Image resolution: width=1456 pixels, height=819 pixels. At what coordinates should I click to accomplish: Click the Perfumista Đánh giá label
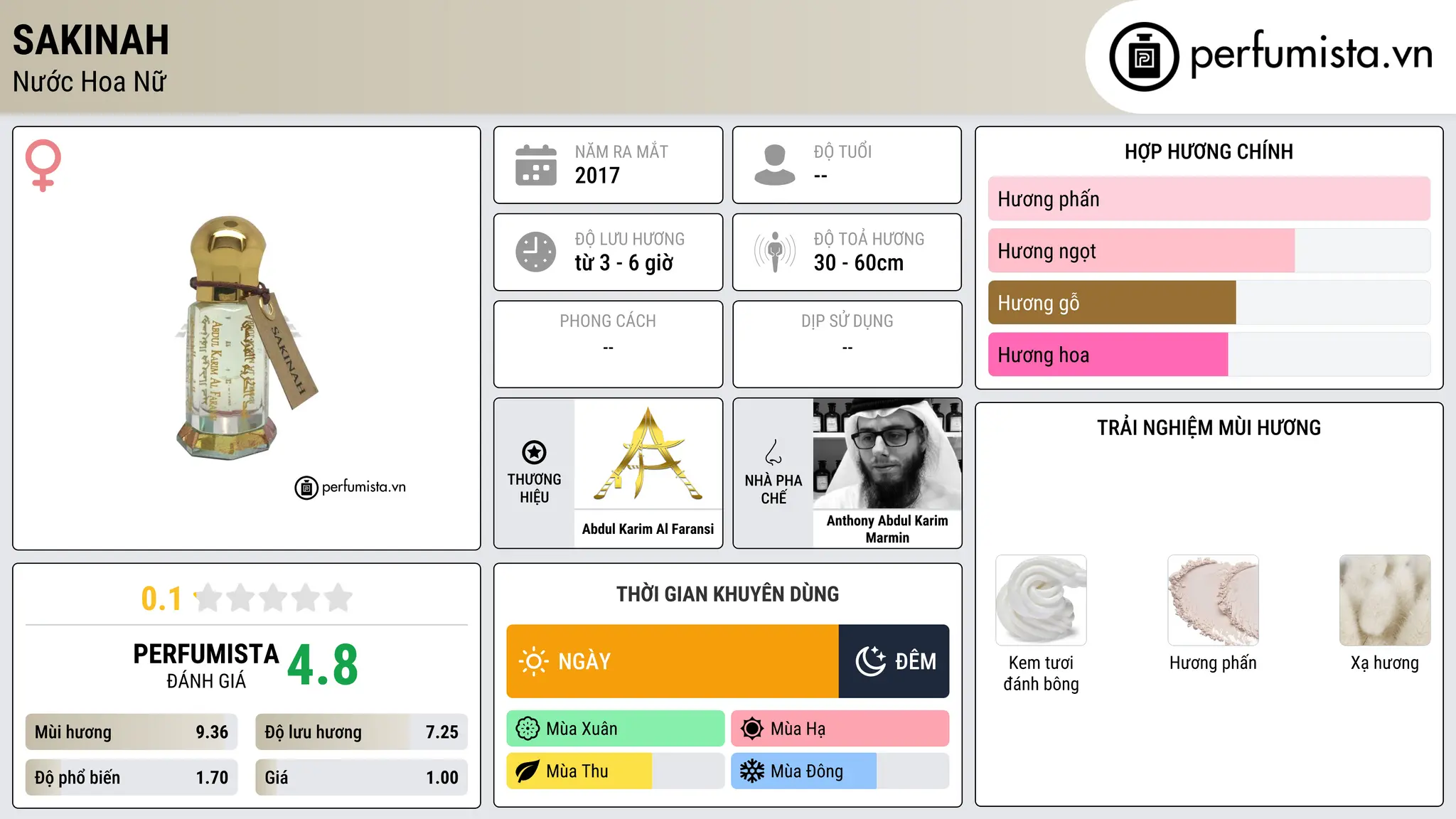[206, 665]
